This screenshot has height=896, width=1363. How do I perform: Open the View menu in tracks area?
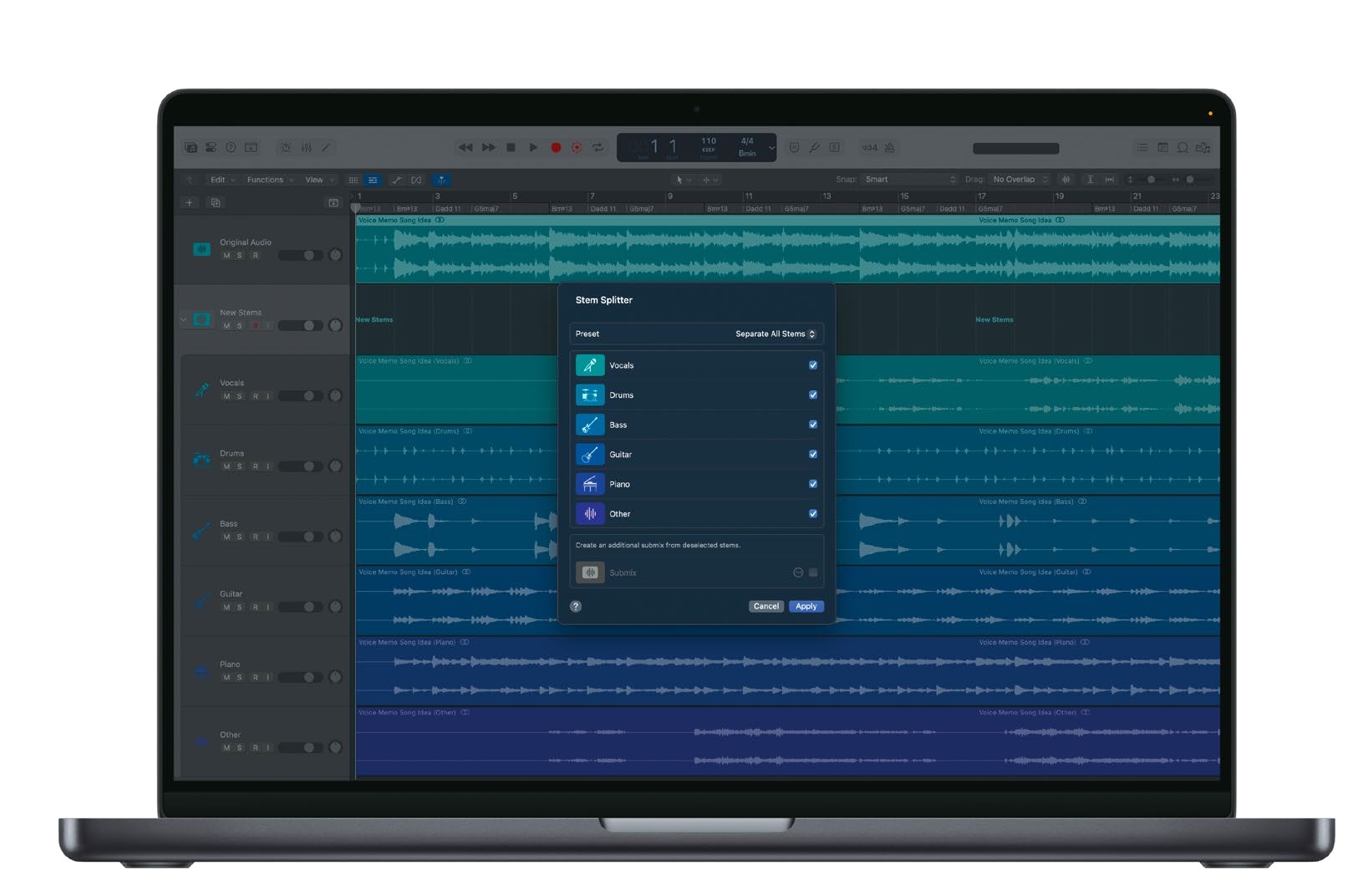(319, 180)
